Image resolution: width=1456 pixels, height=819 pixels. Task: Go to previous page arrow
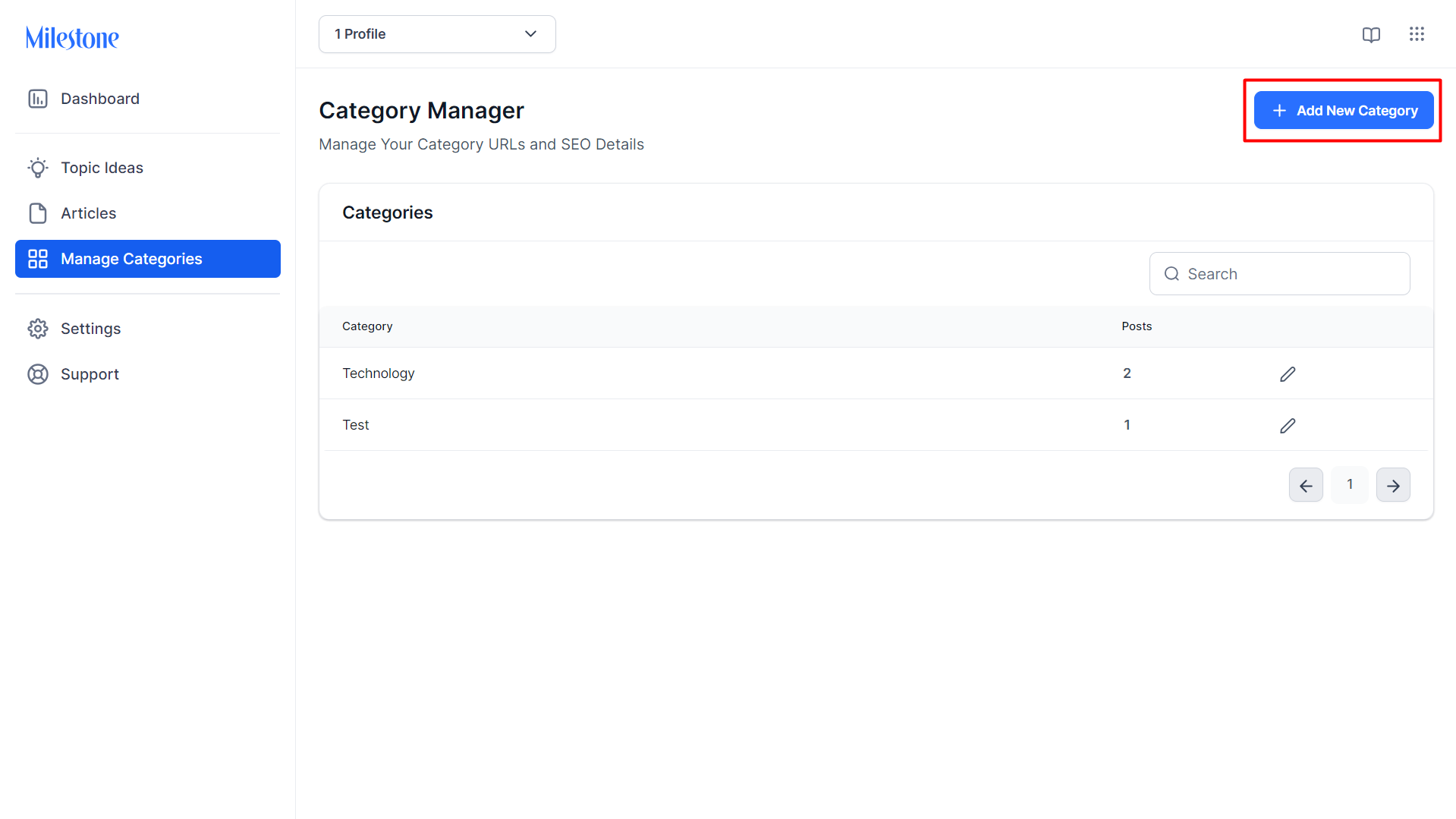pos(1306,485)
